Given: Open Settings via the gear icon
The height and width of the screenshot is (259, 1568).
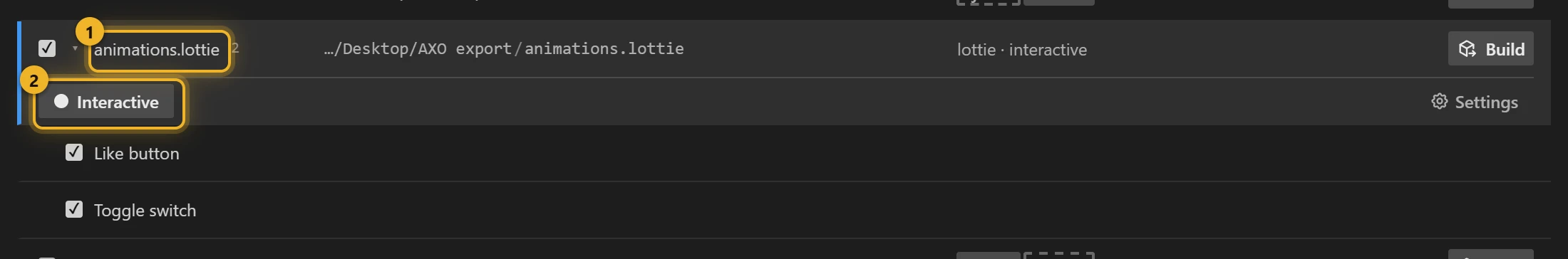Looking at the screenshot, I should pyautogui.click(x=1439, y=102).
